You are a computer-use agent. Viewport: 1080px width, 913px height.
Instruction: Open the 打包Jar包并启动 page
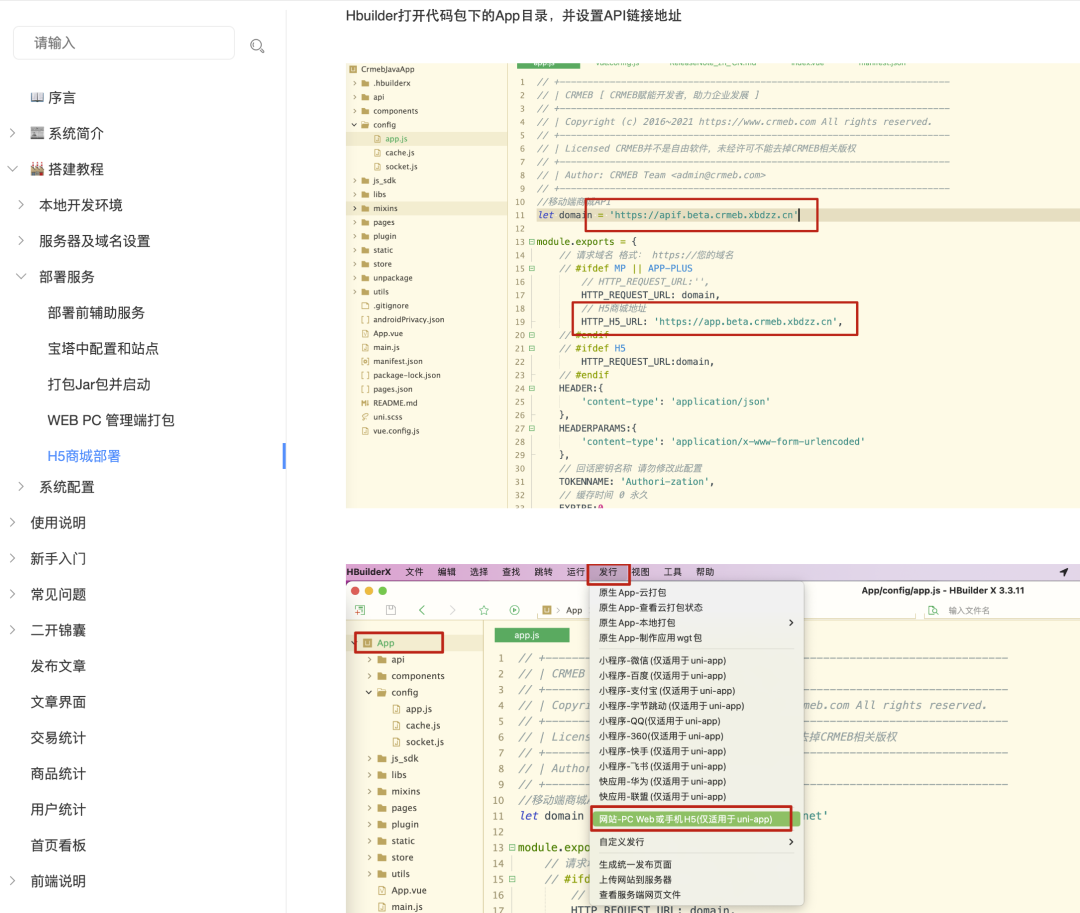click(x=99, y=384)
